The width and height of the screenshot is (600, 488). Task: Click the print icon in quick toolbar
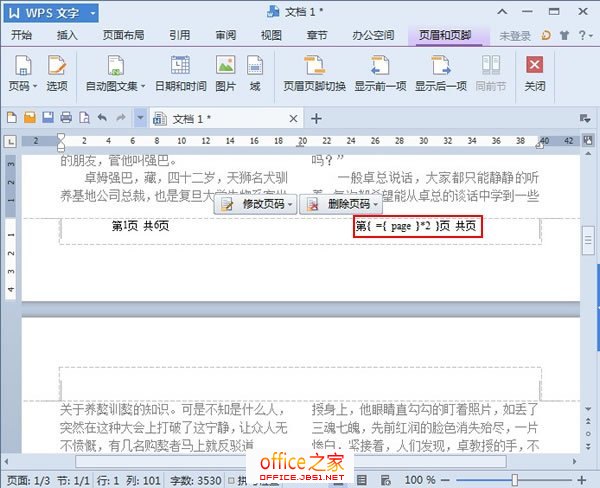click(66, 118)
